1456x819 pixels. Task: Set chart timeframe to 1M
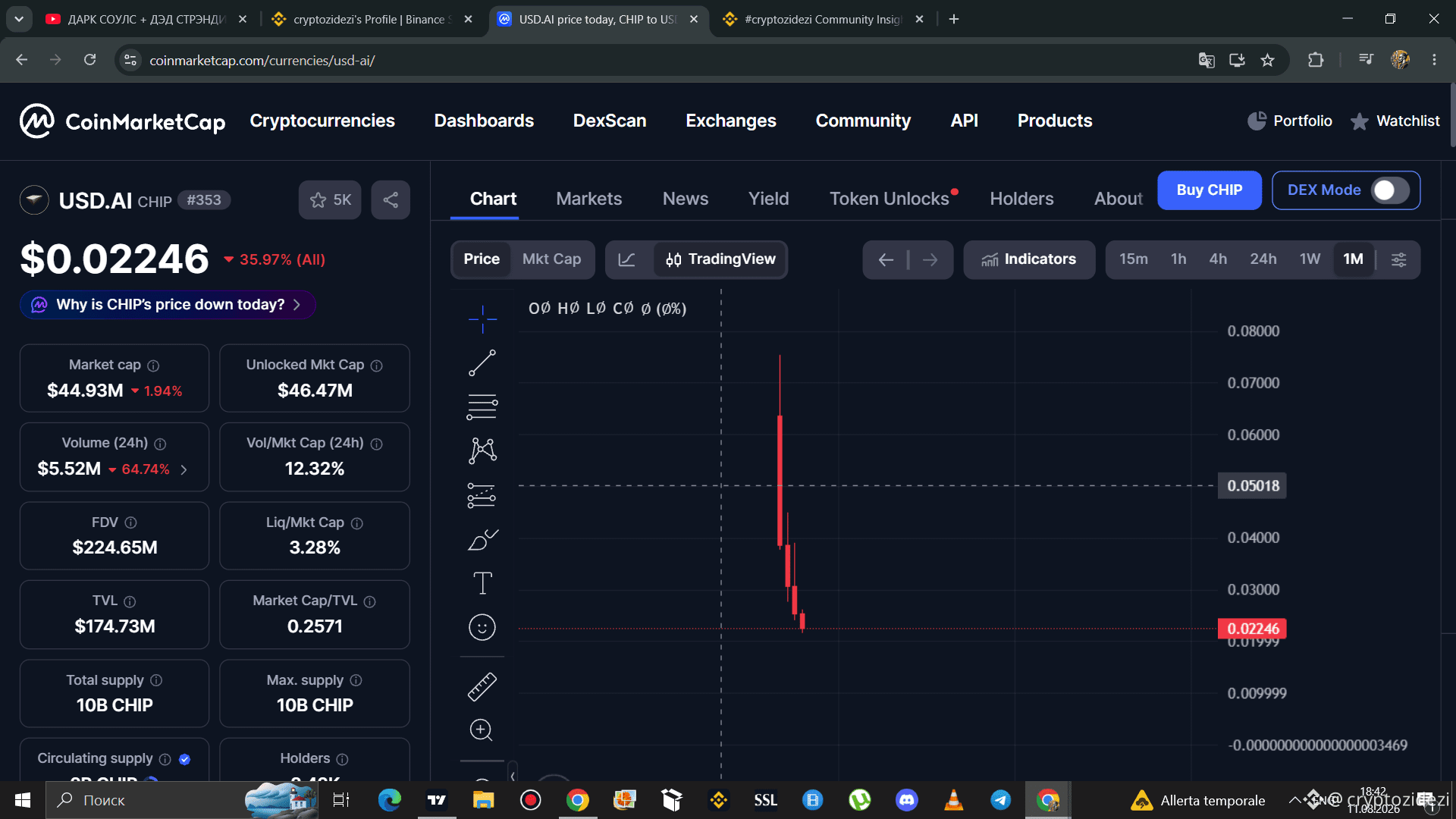(1354, 260)
